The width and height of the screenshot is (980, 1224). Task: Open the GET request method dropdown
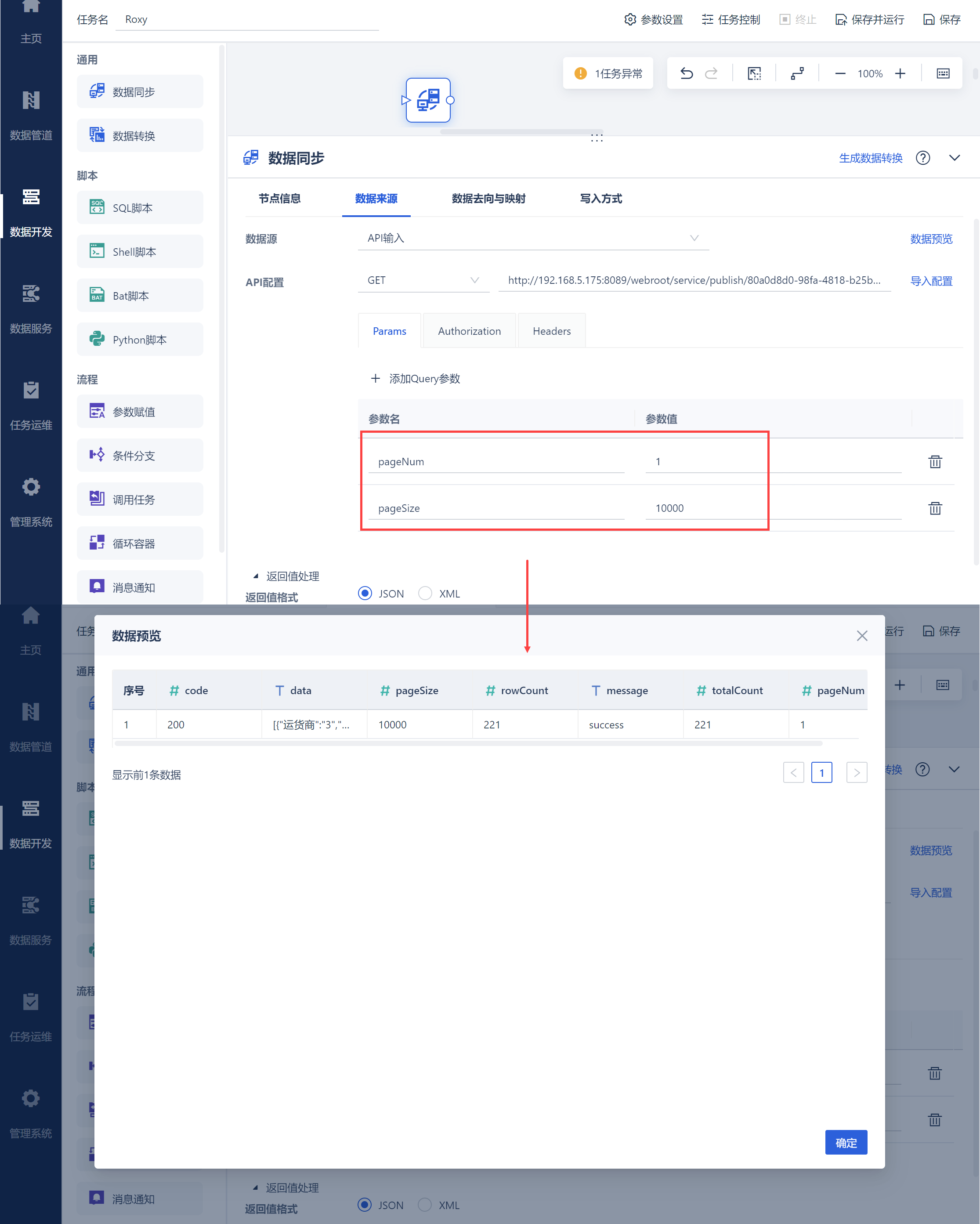423,280
